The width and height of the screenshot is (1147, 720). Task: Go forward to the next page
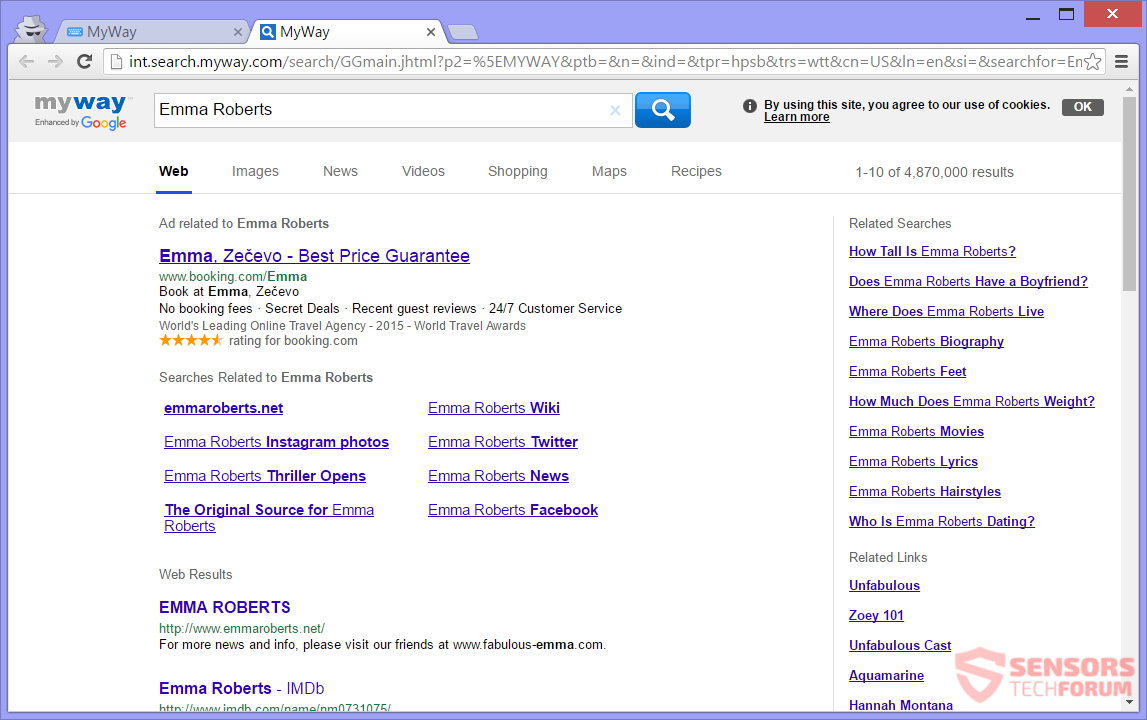tap(55, 61)
